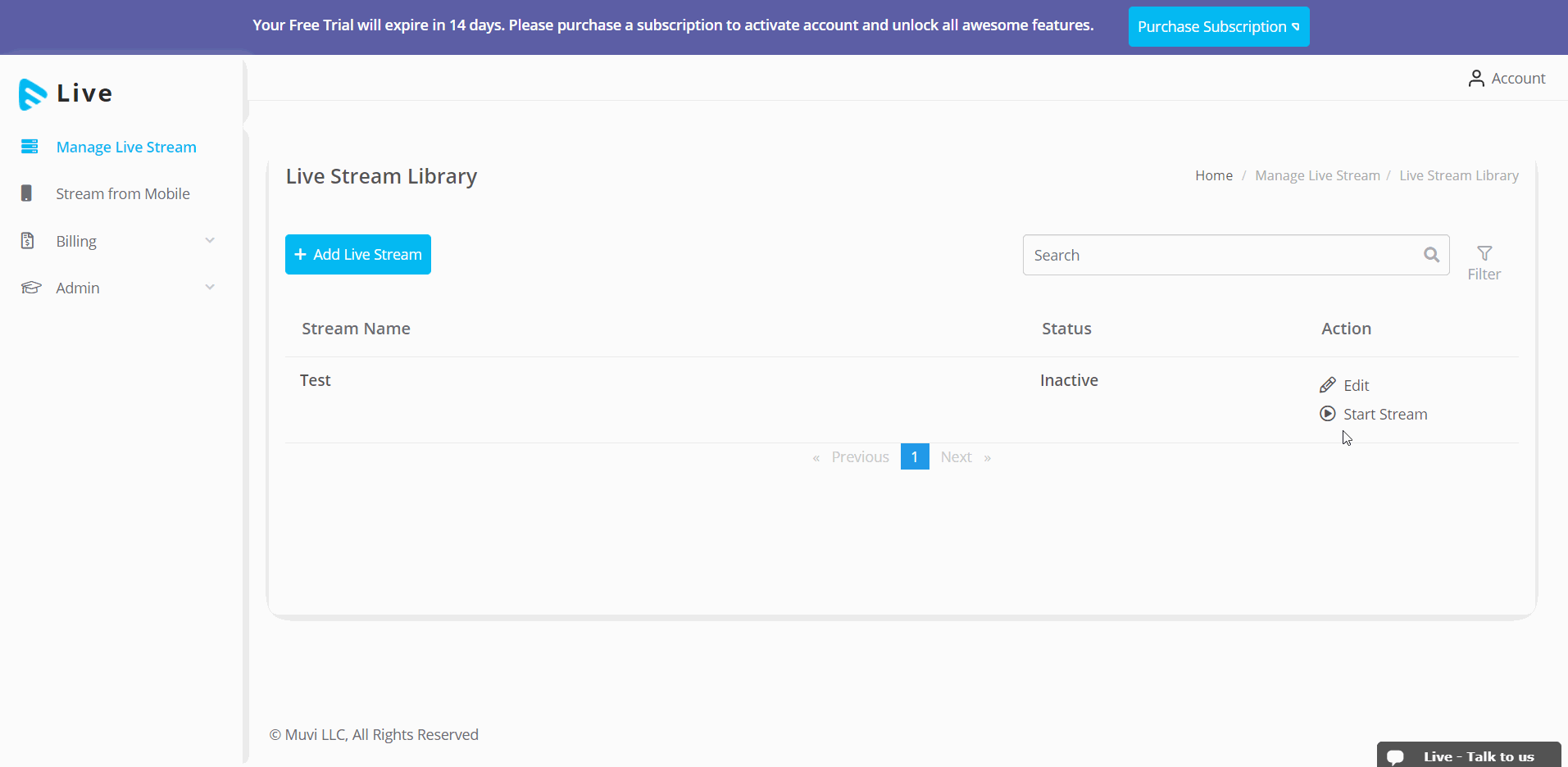Click Manage Live Stream breadcrumb
This screenshot has height=767, width=1568.
(1317, 175)
